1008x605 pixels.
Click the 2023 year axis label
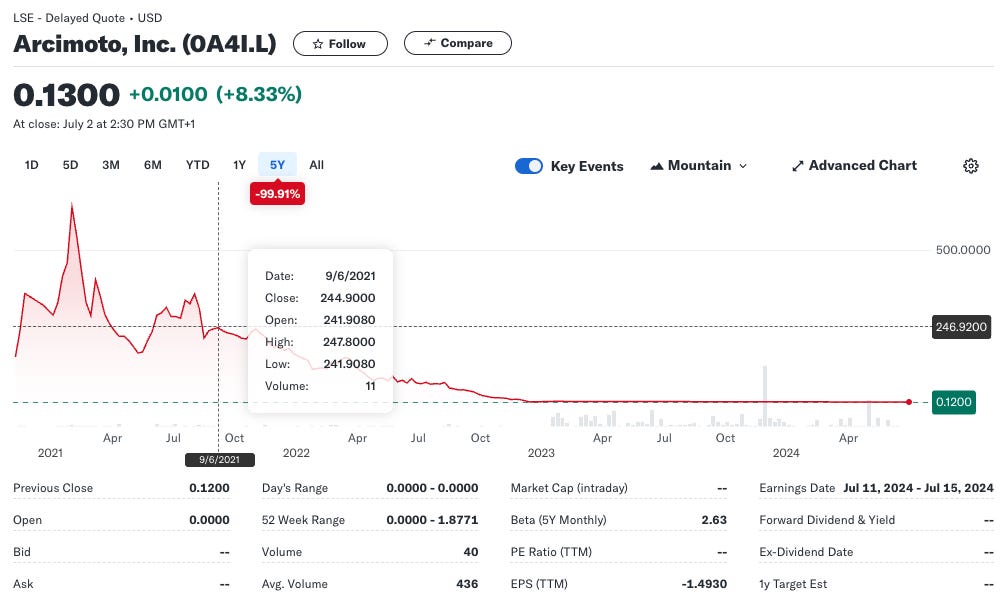(541, 453)
